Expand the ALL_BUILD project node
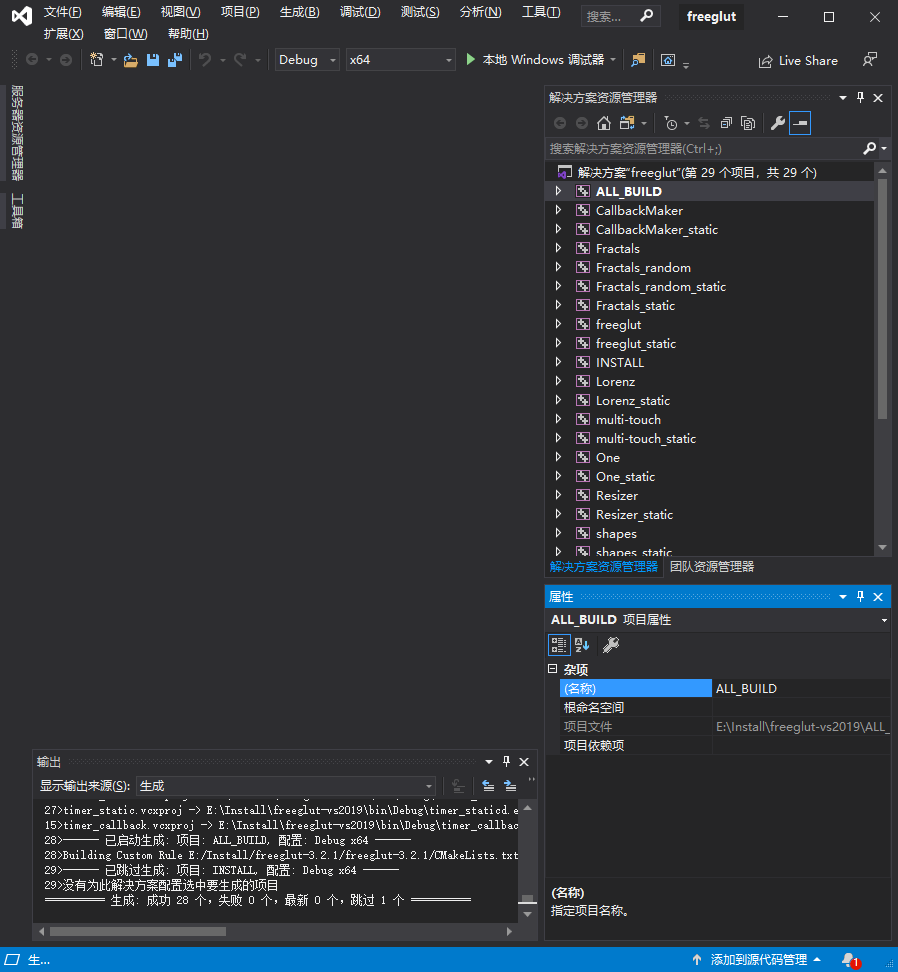The image size is (898, 972). click(x=558, y=191)
